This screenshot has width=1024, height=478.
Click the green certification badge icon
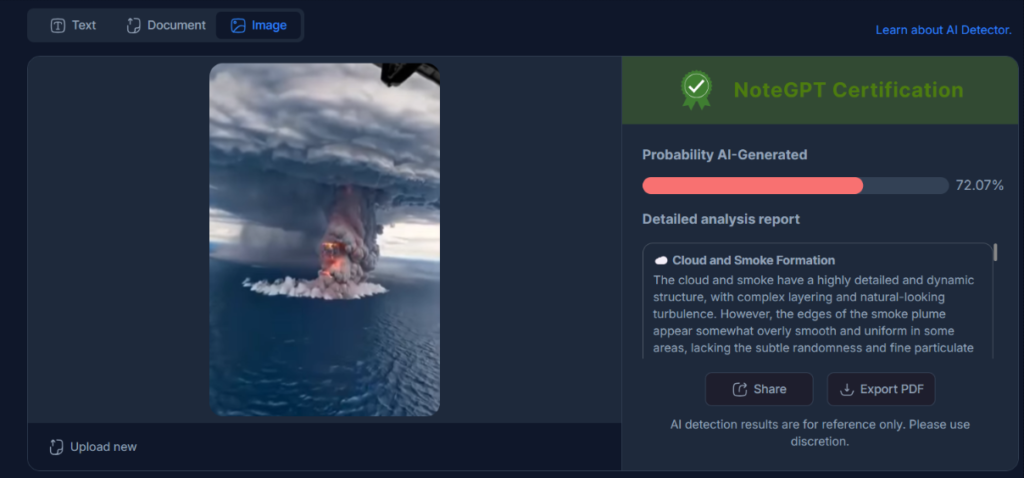coord(696,89)
